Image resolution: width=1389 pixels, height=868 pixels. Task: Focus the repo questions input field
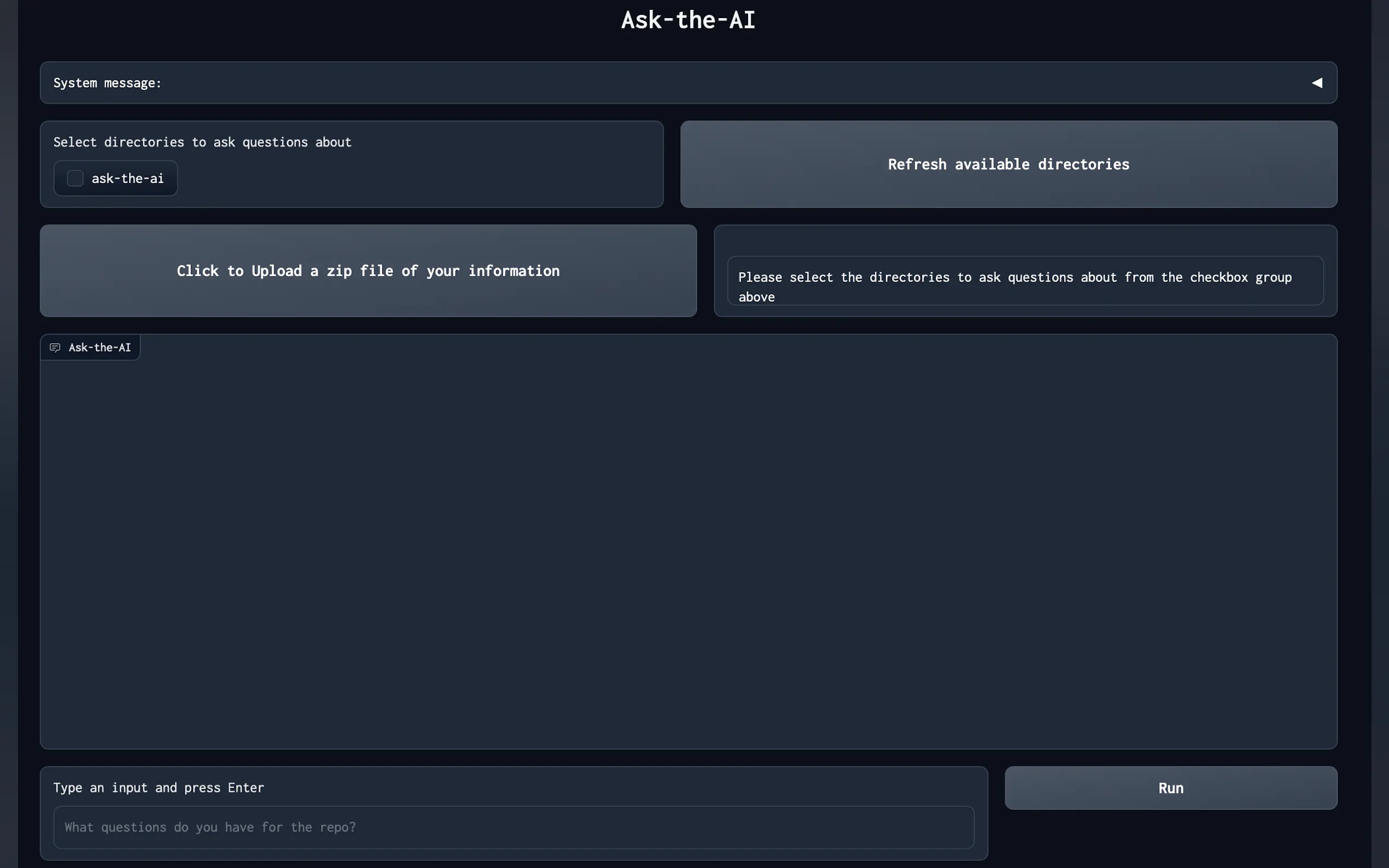click(513, 827)
